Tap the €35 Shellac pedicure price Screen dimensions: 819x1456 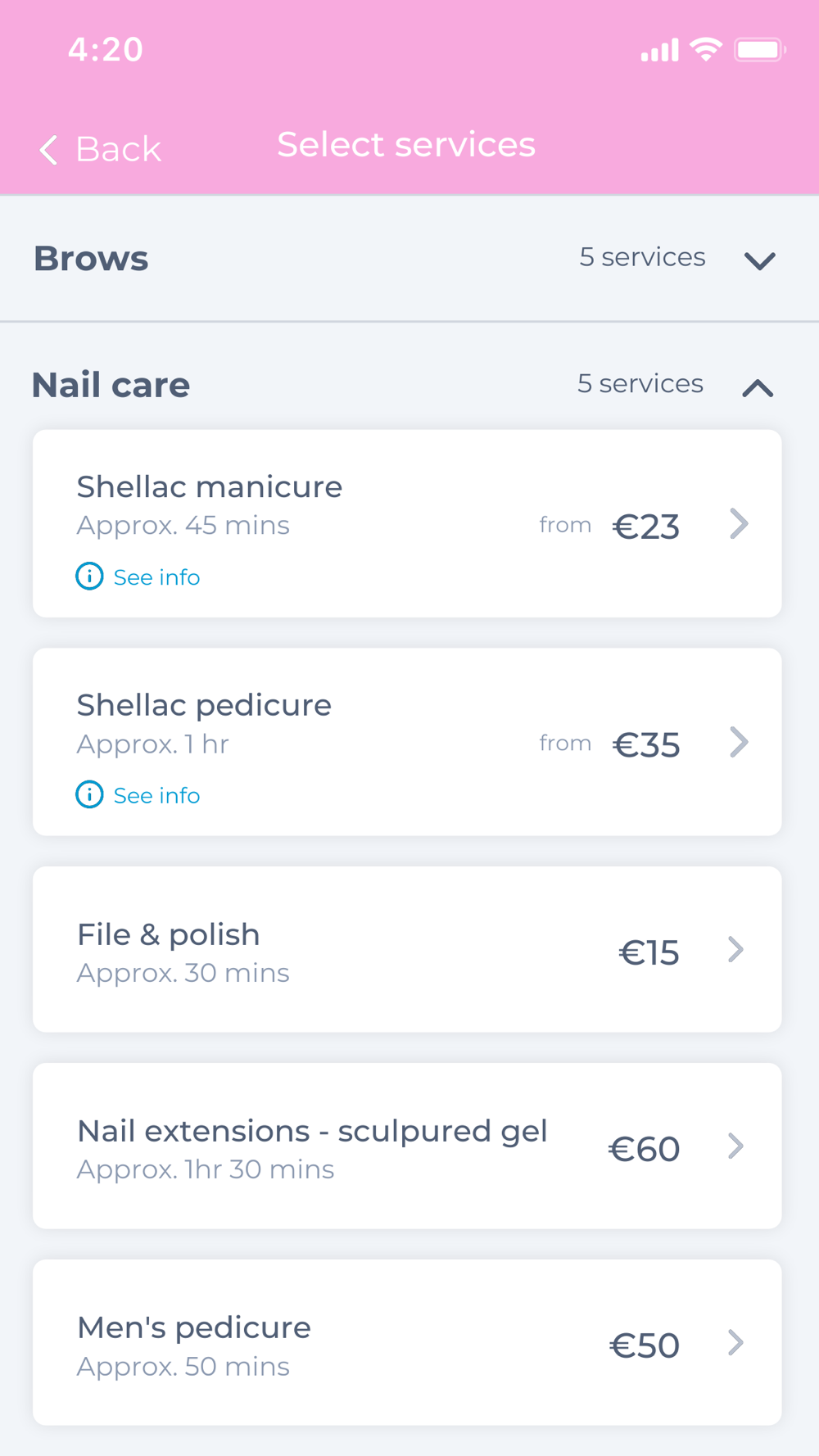tap(646, 745)
